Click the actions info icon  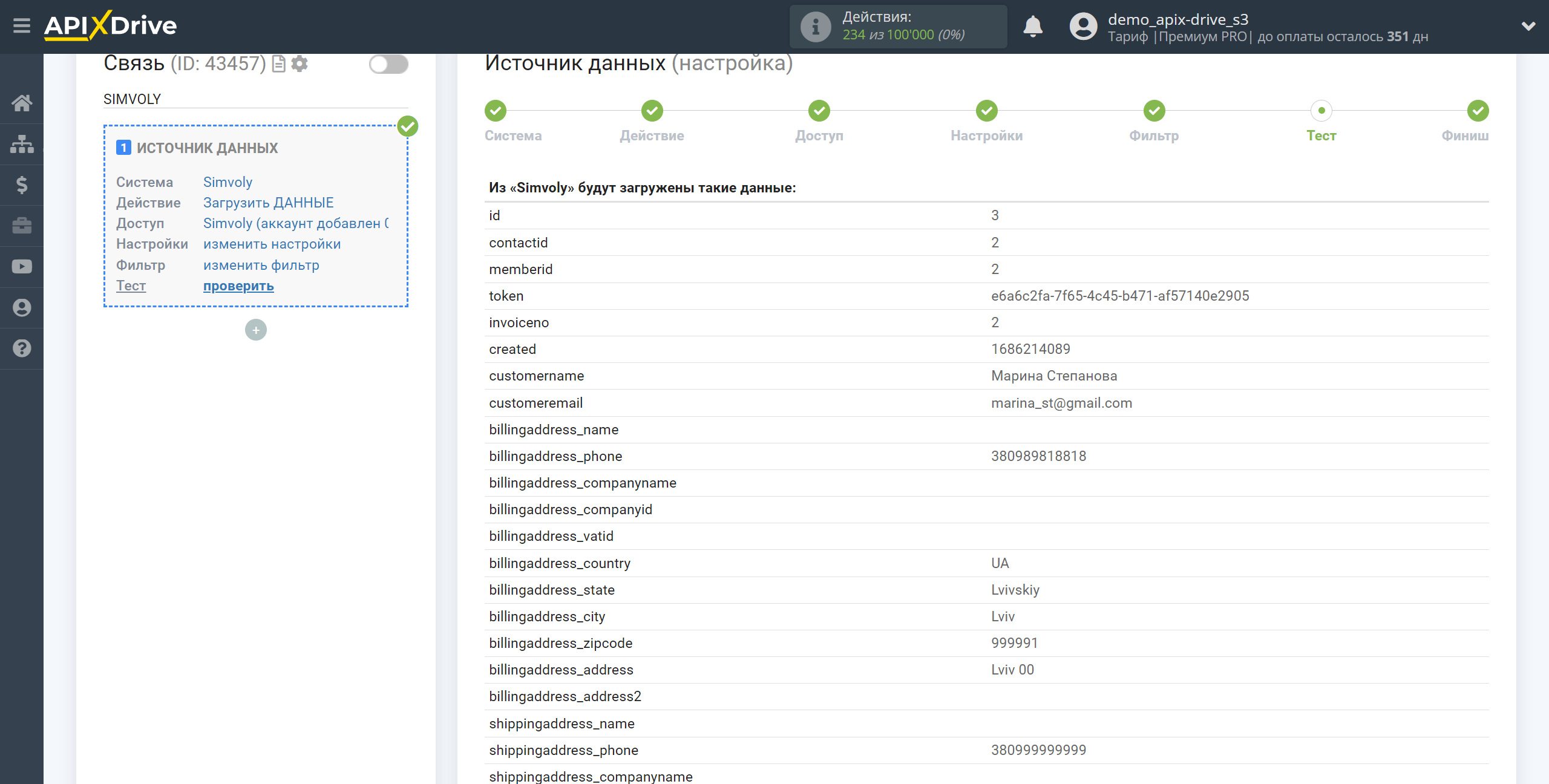[x=816, y=27]
